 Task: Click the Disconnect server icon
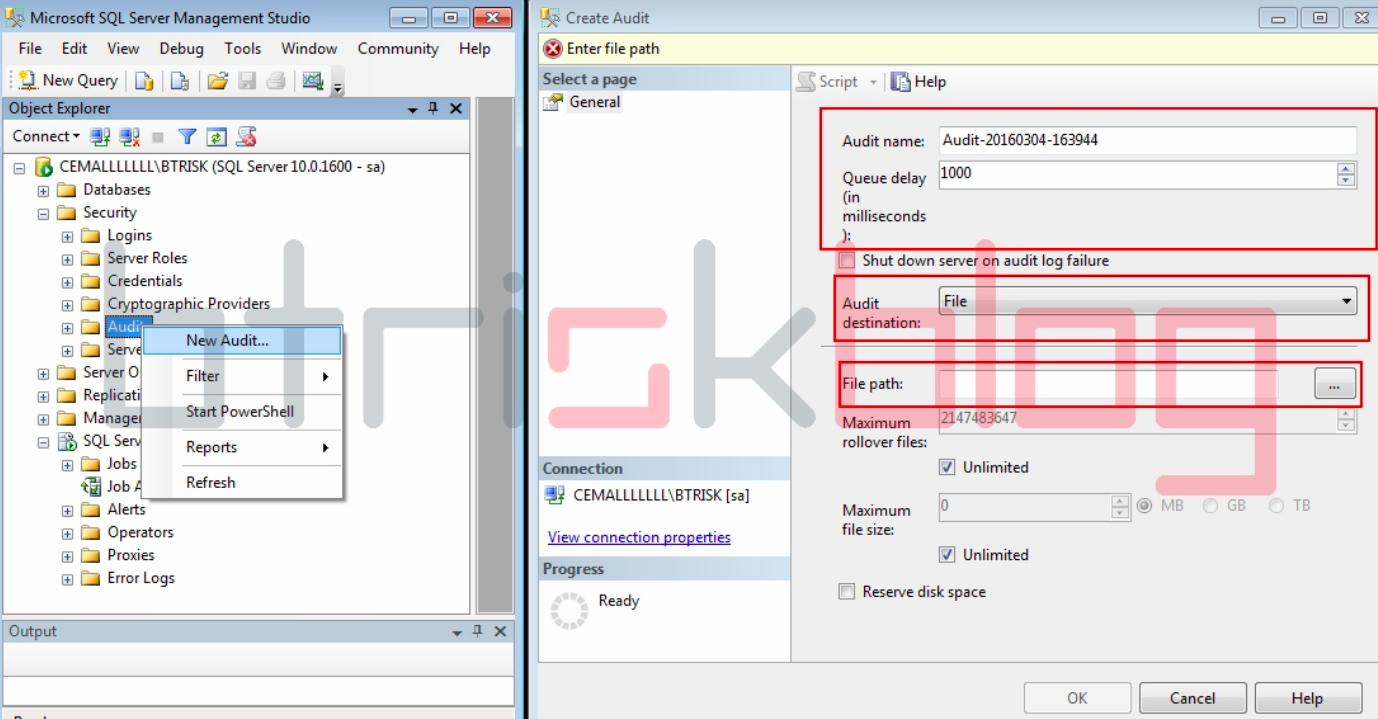(x=129, y=137)
